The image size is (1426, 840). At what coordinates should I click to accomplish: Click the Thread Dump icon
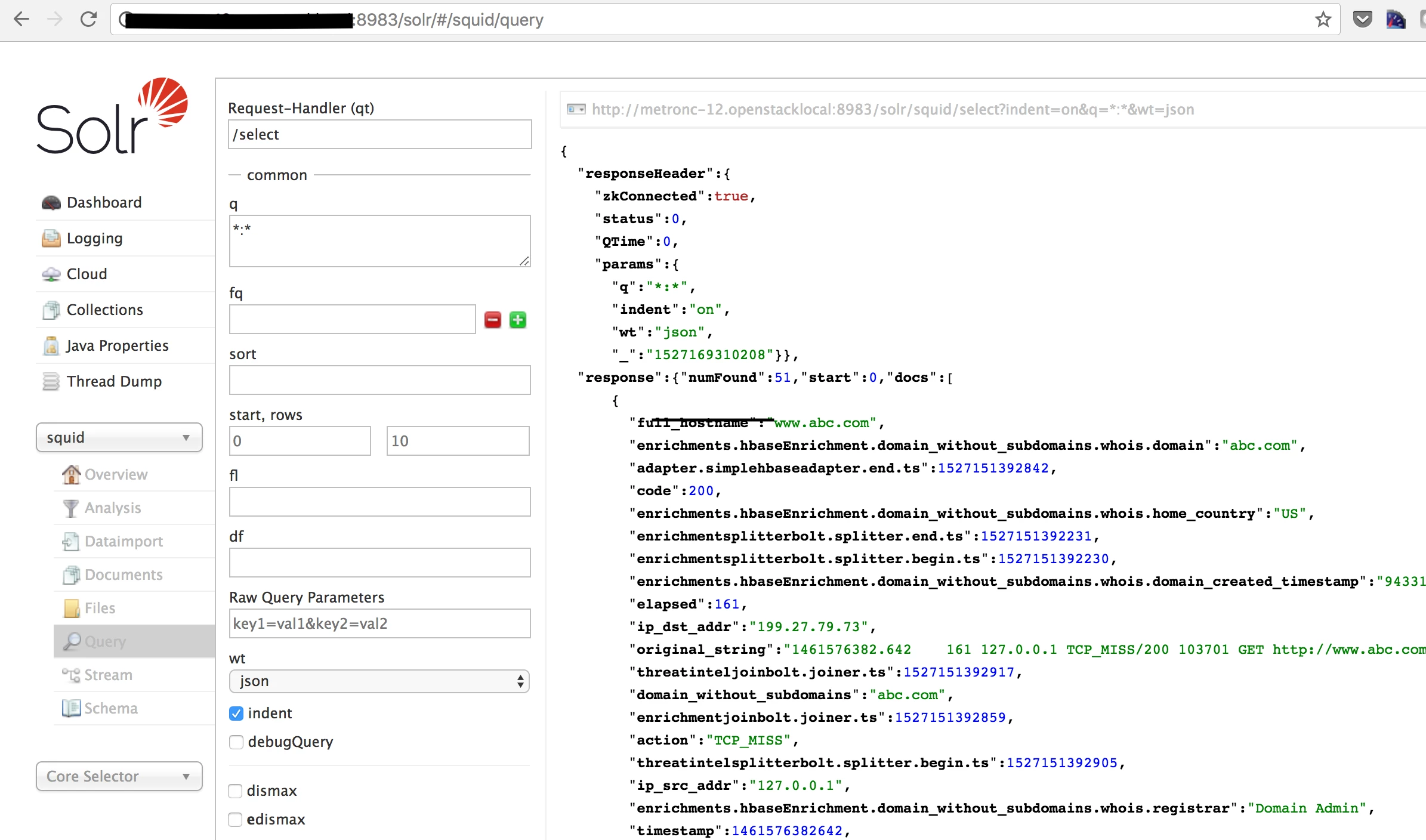(51, 382)
